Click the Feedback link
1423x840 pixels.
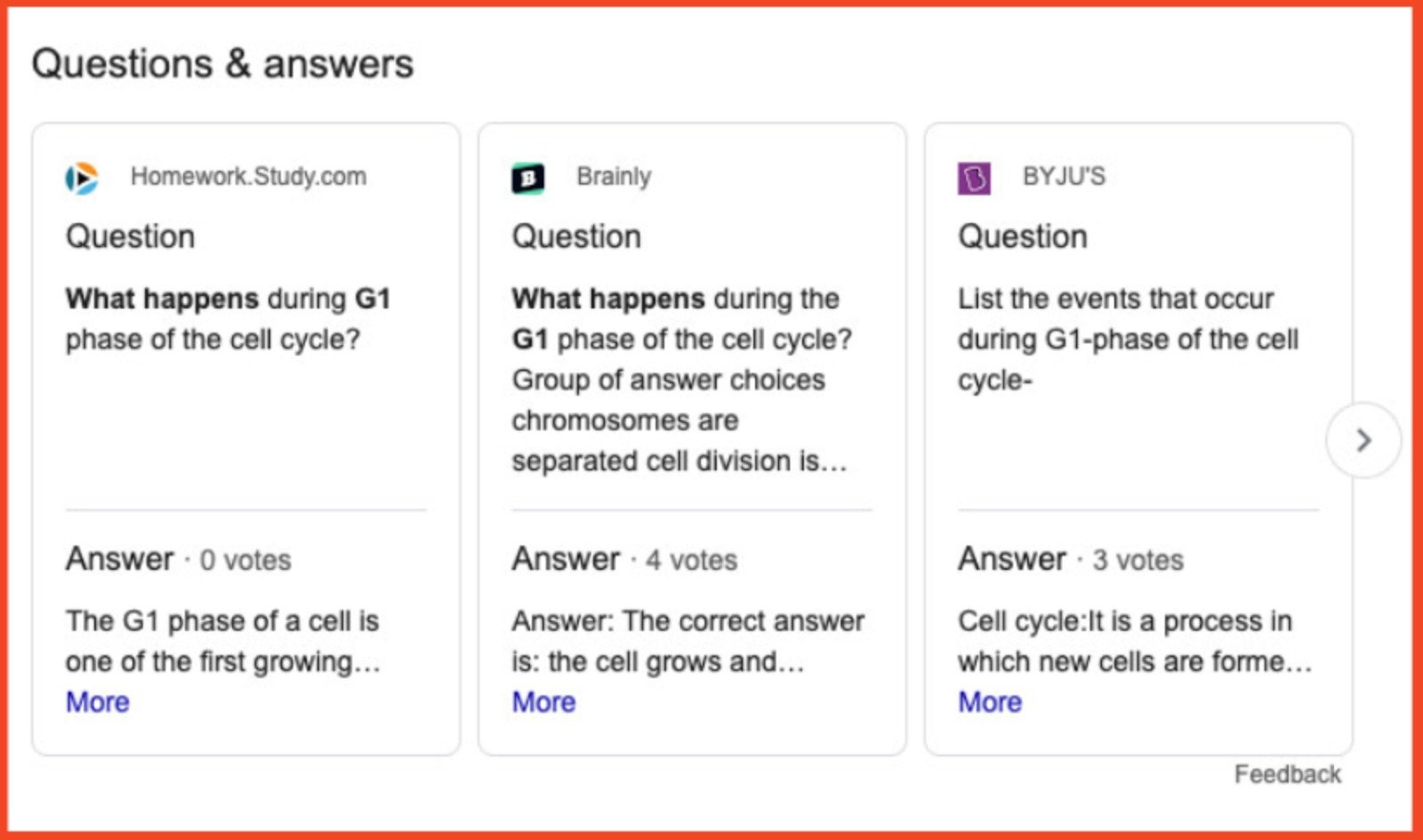click(x=1288, y=774)
